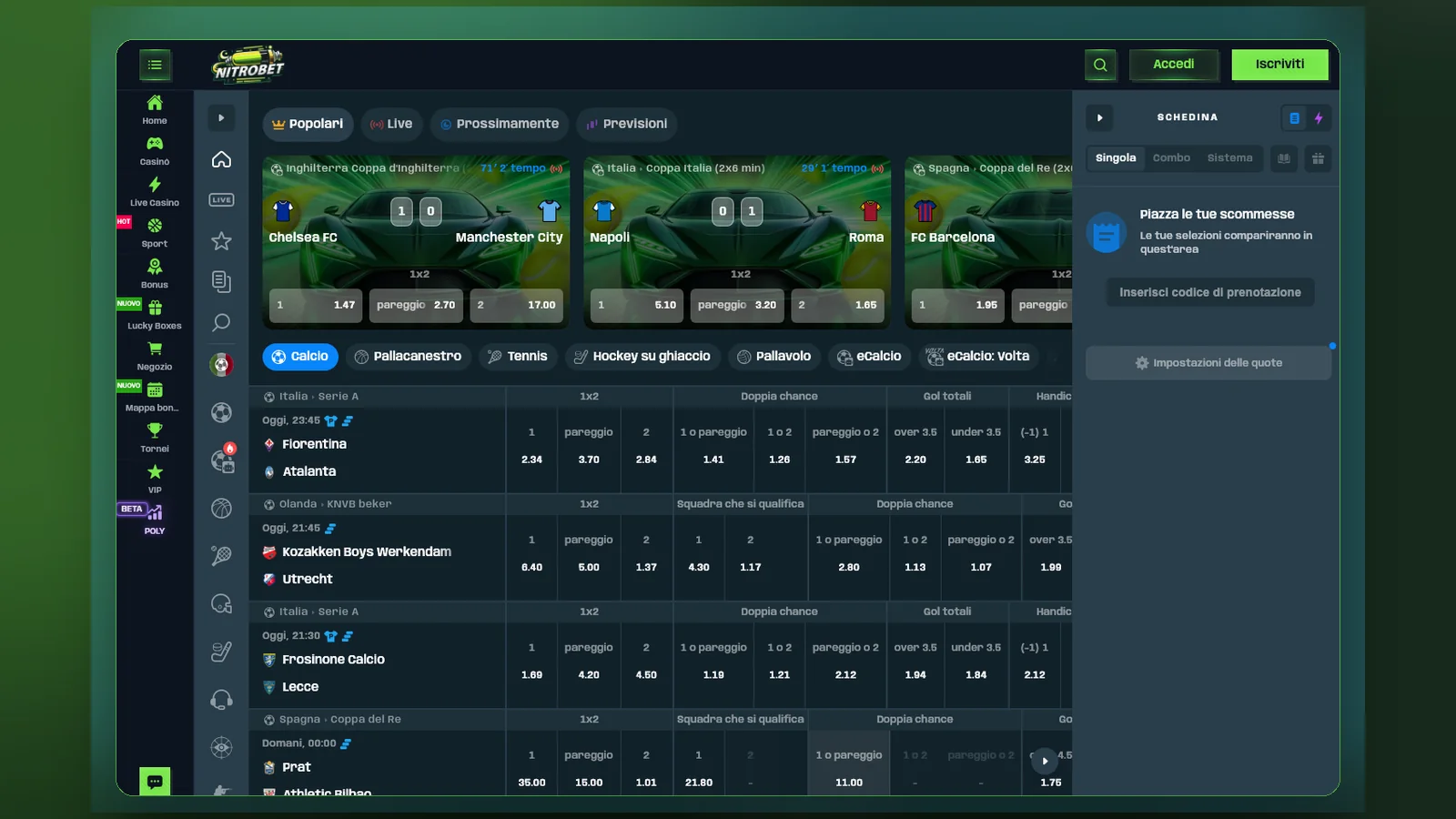Open the bet history document icon

coord(221,281)
